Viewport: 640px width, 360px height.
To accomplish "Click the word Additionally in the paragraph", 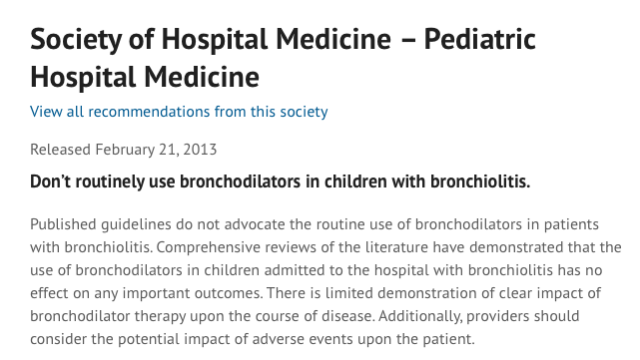I will (x=420, y=316).
